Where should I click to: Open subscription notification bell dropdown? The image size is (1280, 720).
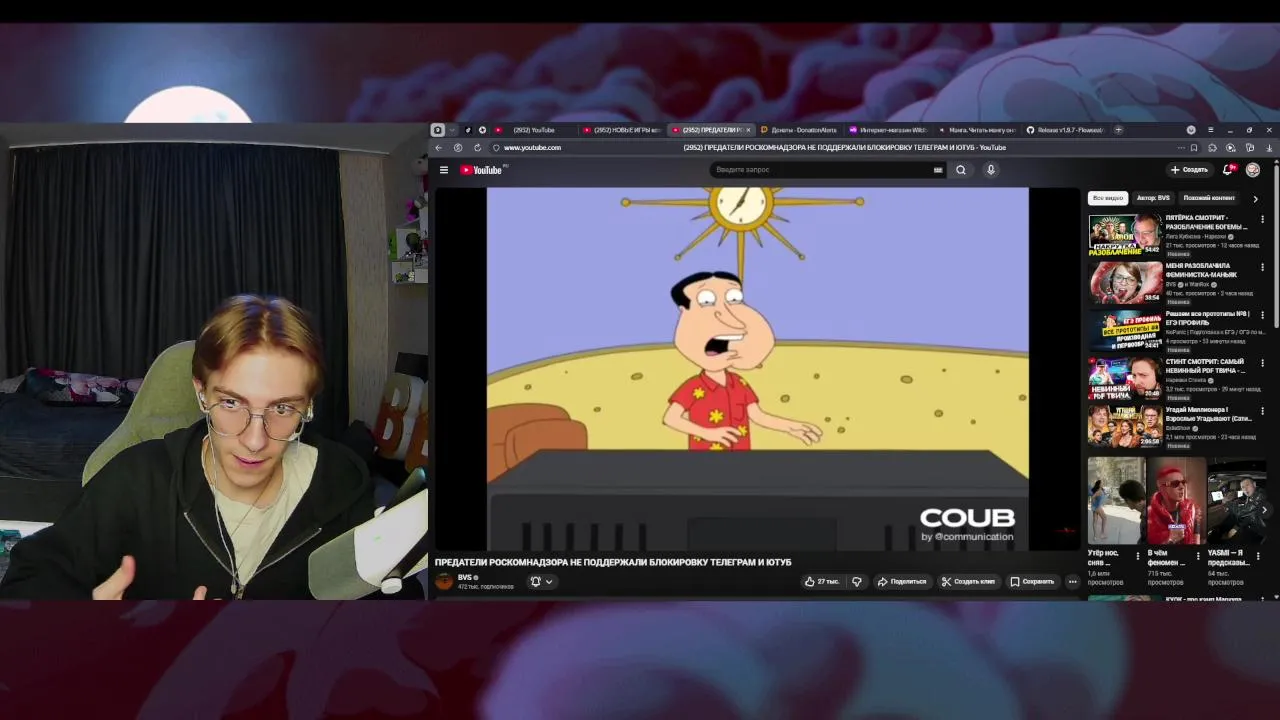[541, 581]
